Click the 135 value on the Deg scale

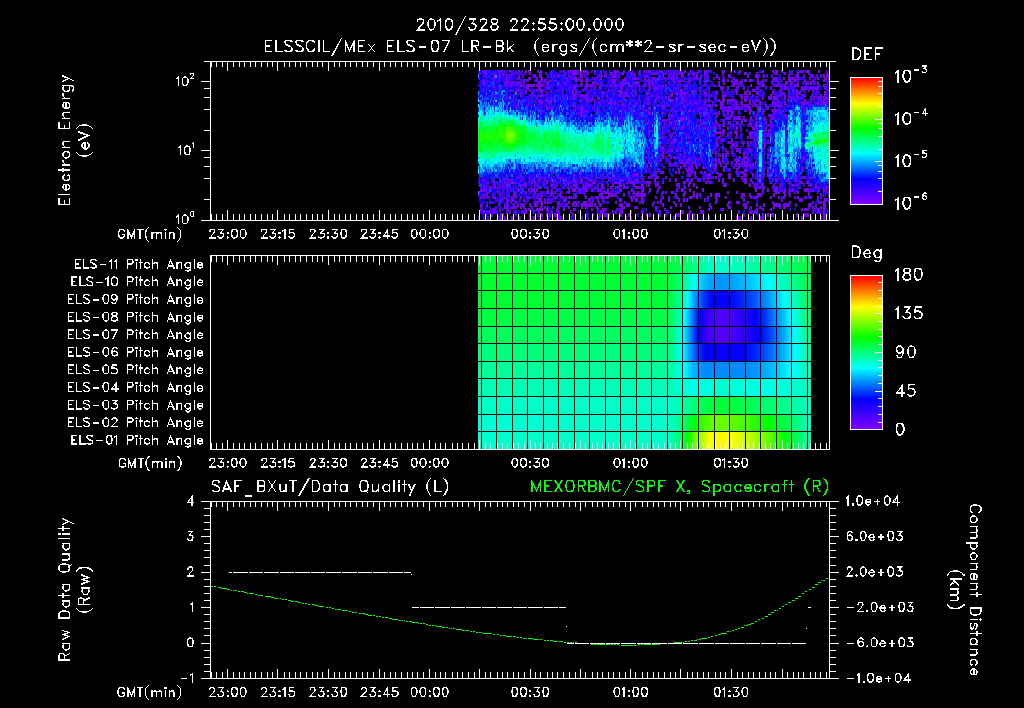(908, 314)
